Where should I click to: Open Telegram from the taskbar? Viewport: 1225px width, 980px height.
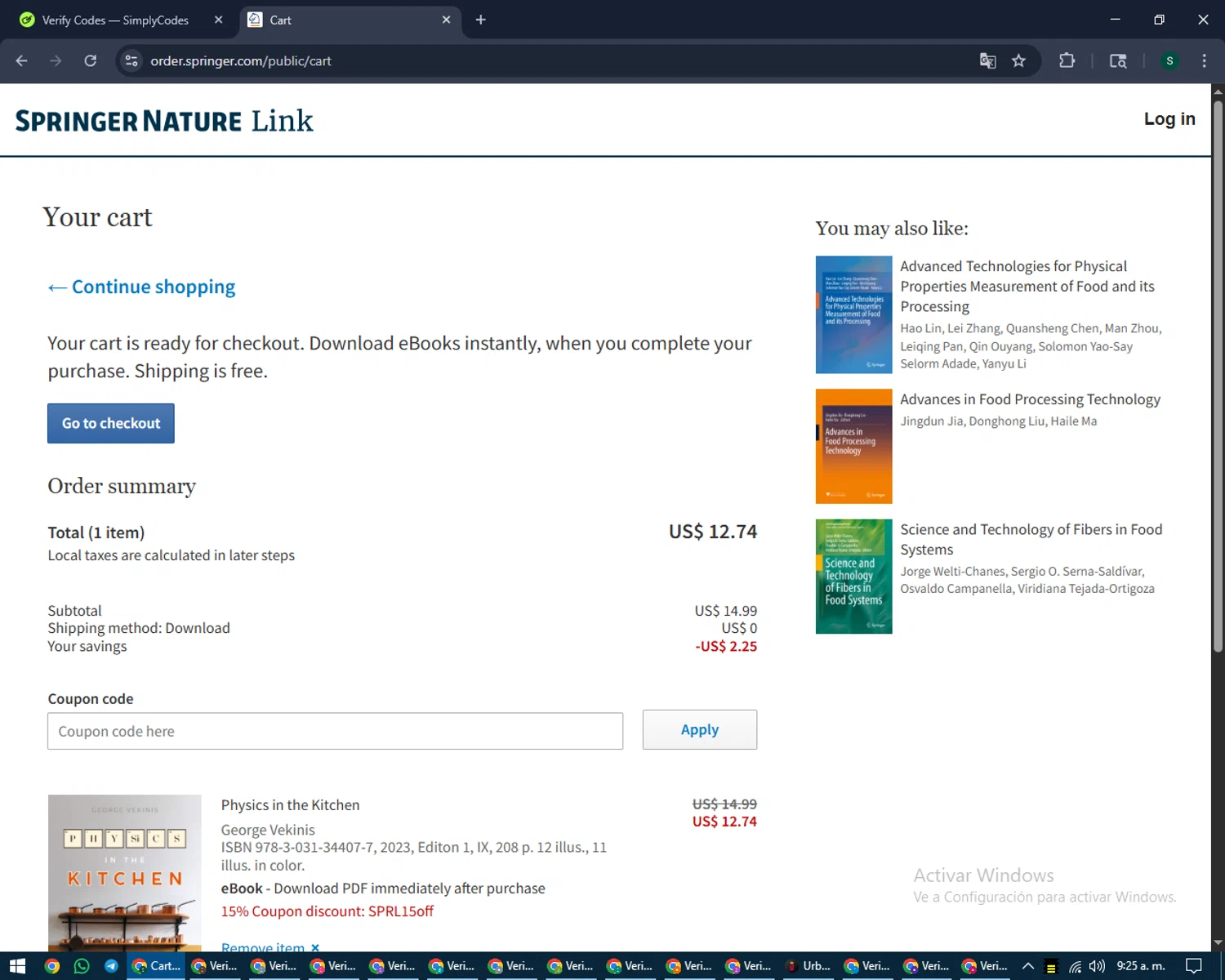point(111,966)
